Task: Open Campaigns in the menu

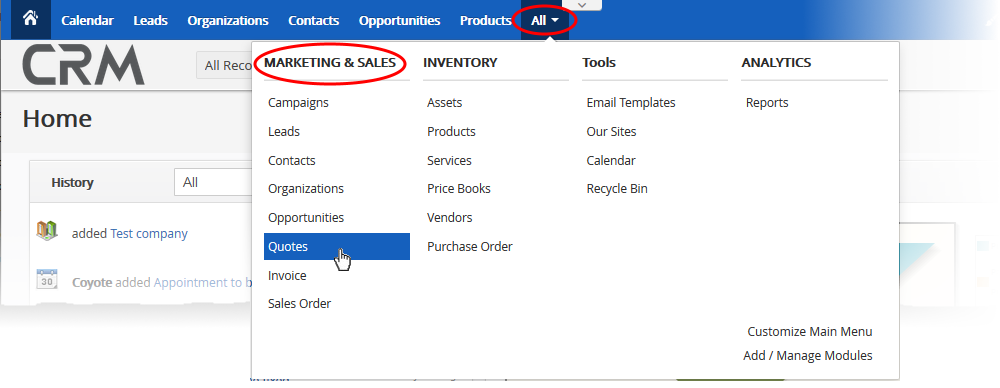Action: (298, 103)
